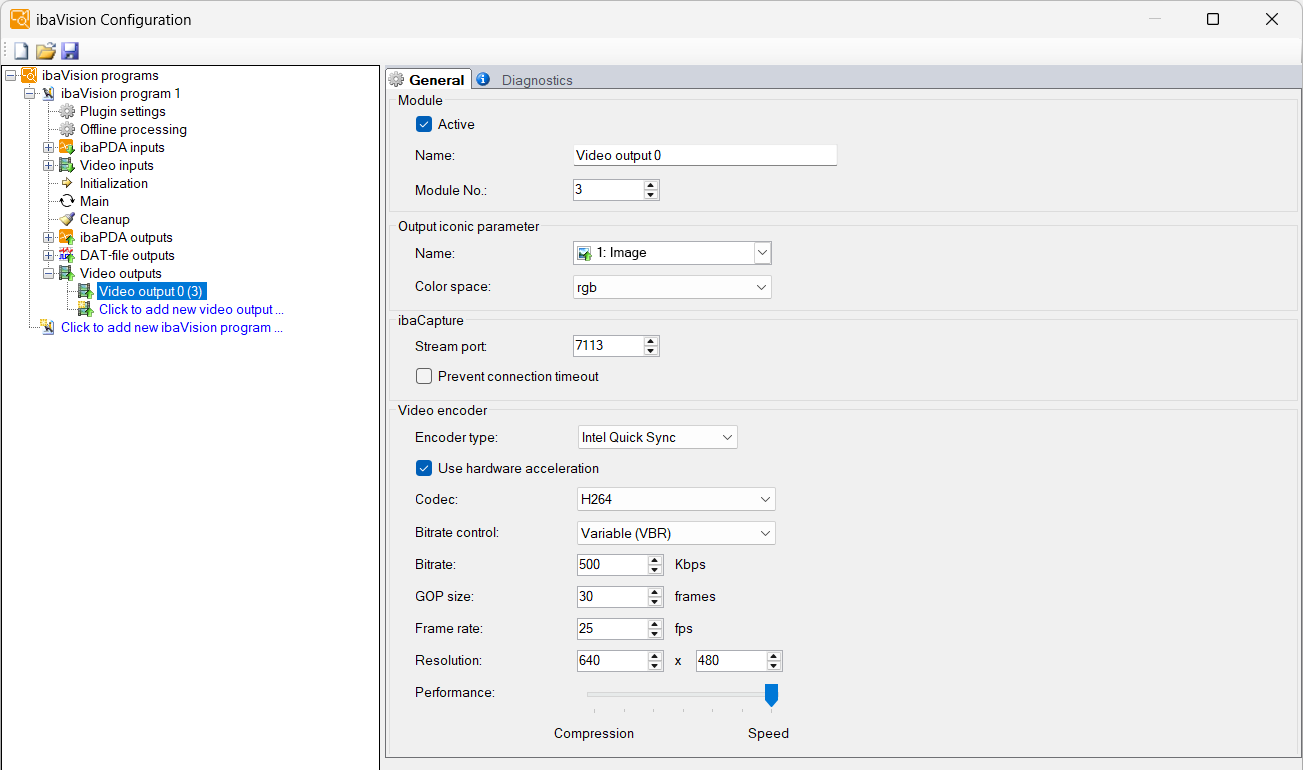The width and height of the screenshot is (1303, 770).
Task: Click the add new ibaVision program icon
Action: tap(48, 327)
